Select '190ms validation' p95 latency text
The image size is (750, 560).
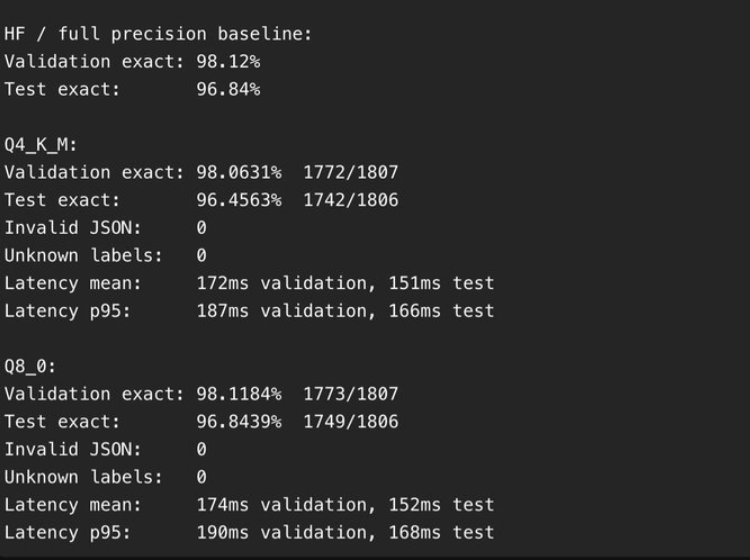point(282,533)
